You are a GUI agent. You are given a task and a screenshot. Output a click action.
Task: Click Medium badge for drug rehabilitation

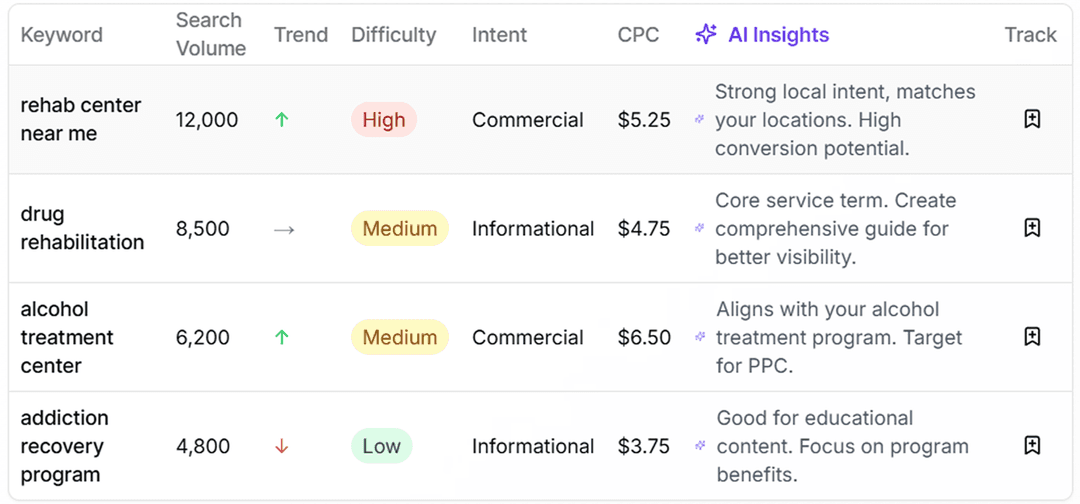[x=399, y=229]
